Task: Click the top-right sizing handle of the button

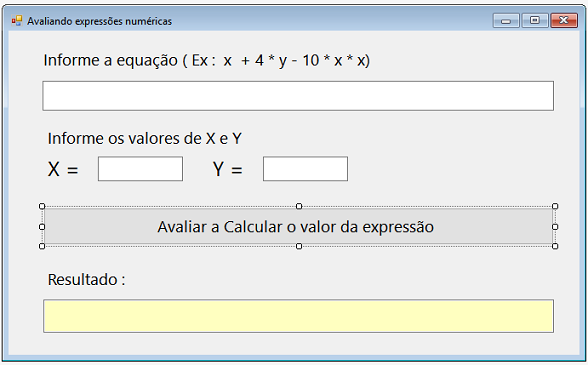Action: pyautogui.click(x=555, y=206)
